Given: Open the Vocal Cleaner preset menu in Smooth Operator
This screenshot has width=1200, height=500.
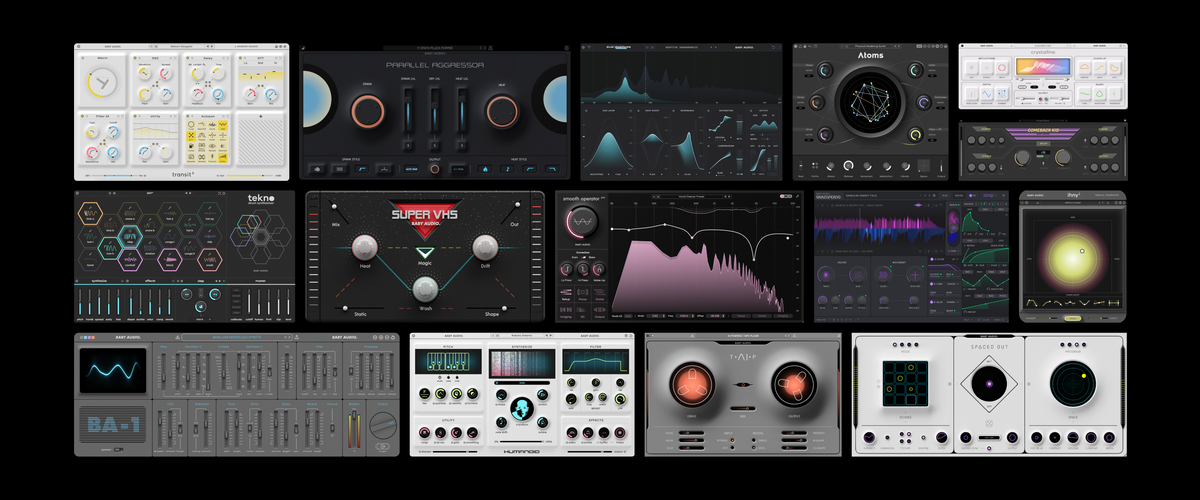Looking at the screenshot, I should click(x=692, y=197).
